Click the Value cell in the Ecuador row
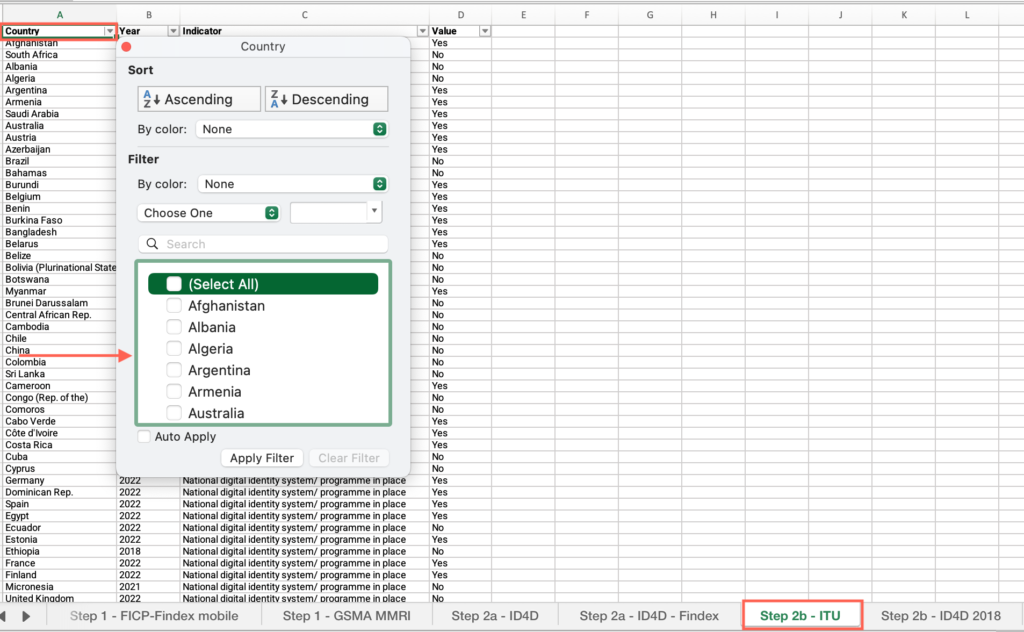The image size is (1024, 632). click(460, 528)
